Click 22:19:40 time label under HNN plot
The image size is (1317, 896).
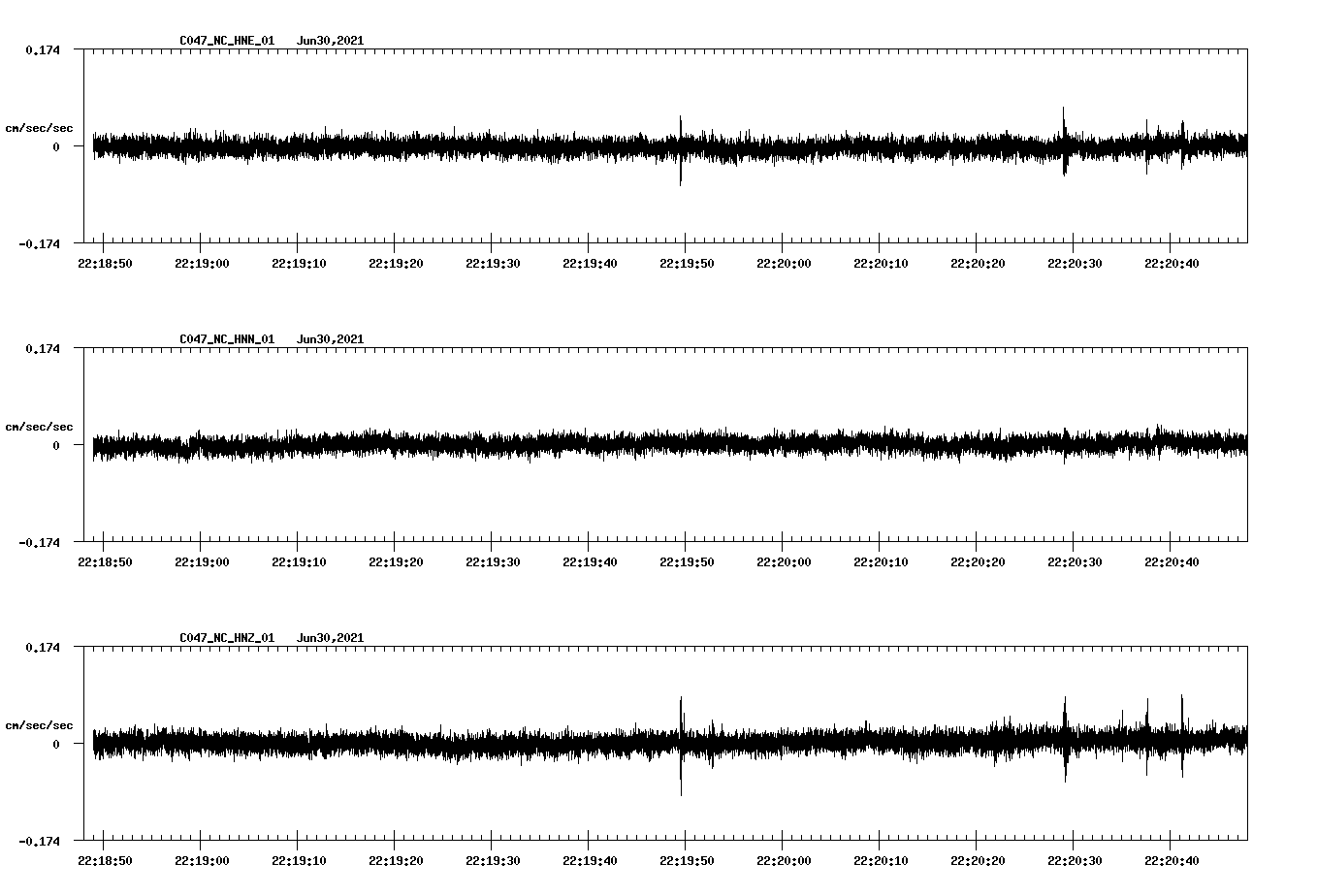pyautogui.click(x=590, y=562)
